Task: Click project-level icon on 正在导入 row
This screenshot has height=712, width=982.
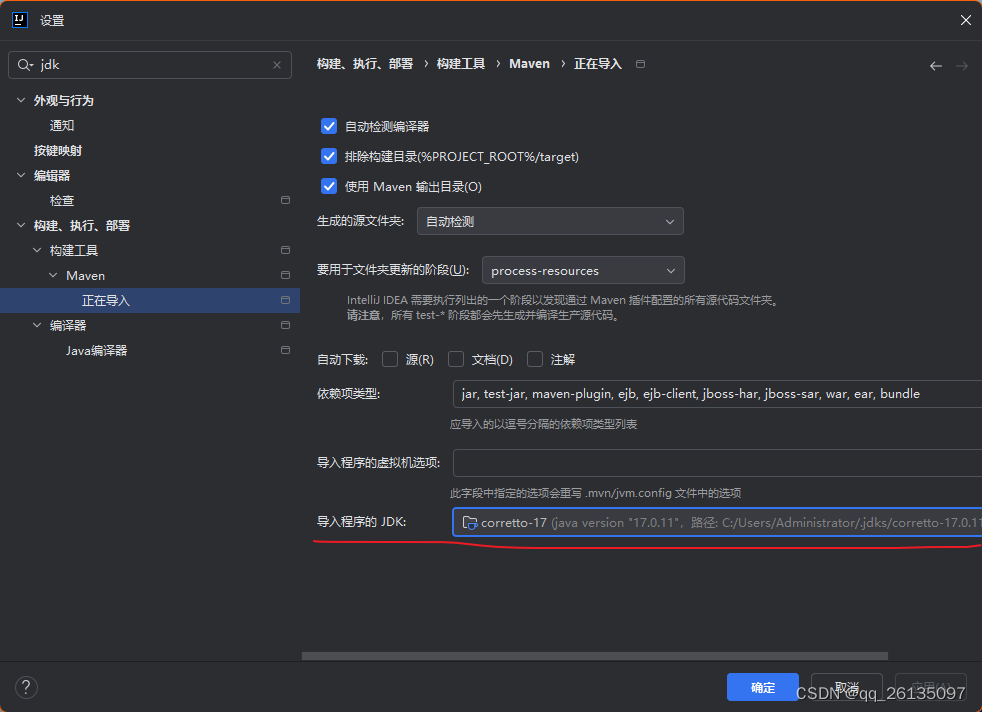Action: tap(286, 301)
